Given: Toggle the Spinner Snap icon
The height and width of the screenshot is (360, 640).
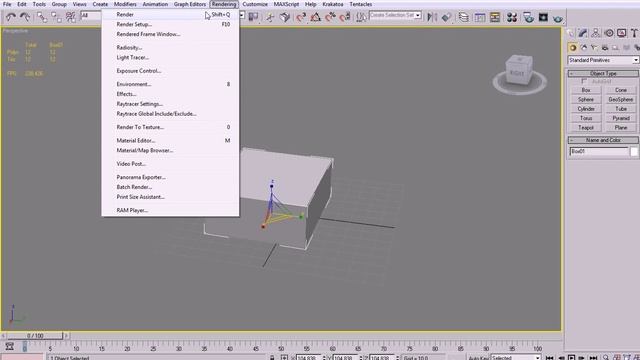Looking at the screenshot, I should (345, 17).
